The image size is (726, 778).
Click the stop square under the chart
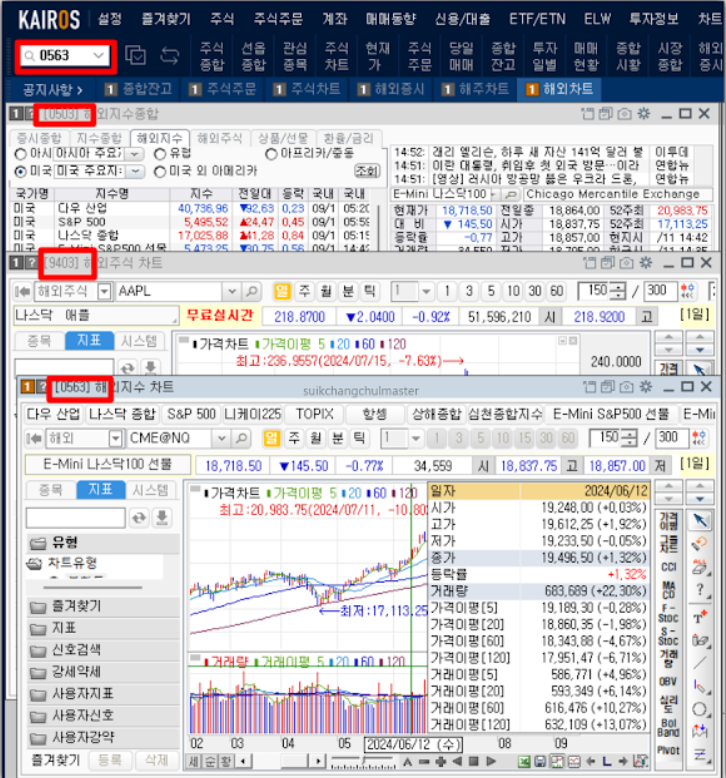473,761
